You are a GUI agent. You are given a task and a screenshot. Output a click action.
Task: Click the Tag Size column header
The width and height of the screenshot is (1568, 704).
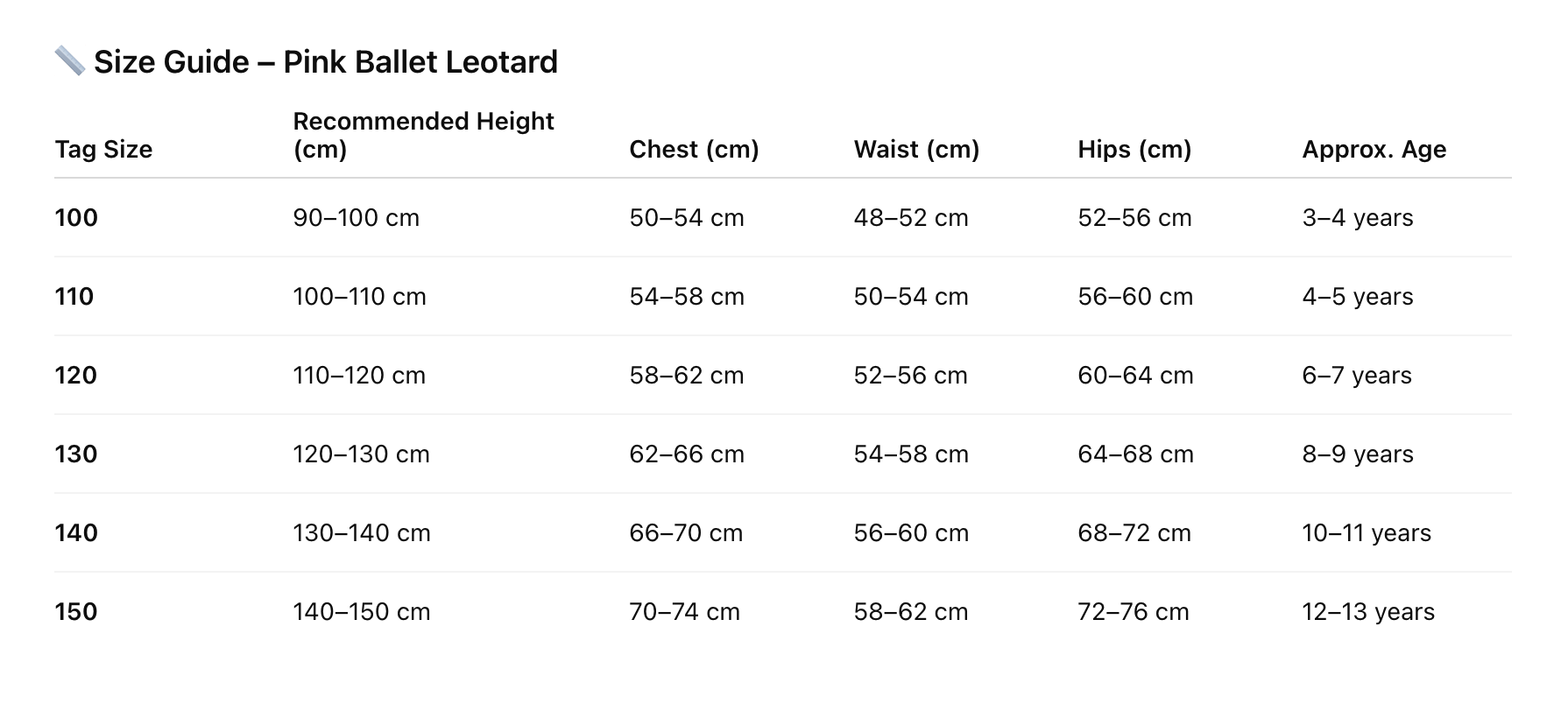[x=103, y=150]
